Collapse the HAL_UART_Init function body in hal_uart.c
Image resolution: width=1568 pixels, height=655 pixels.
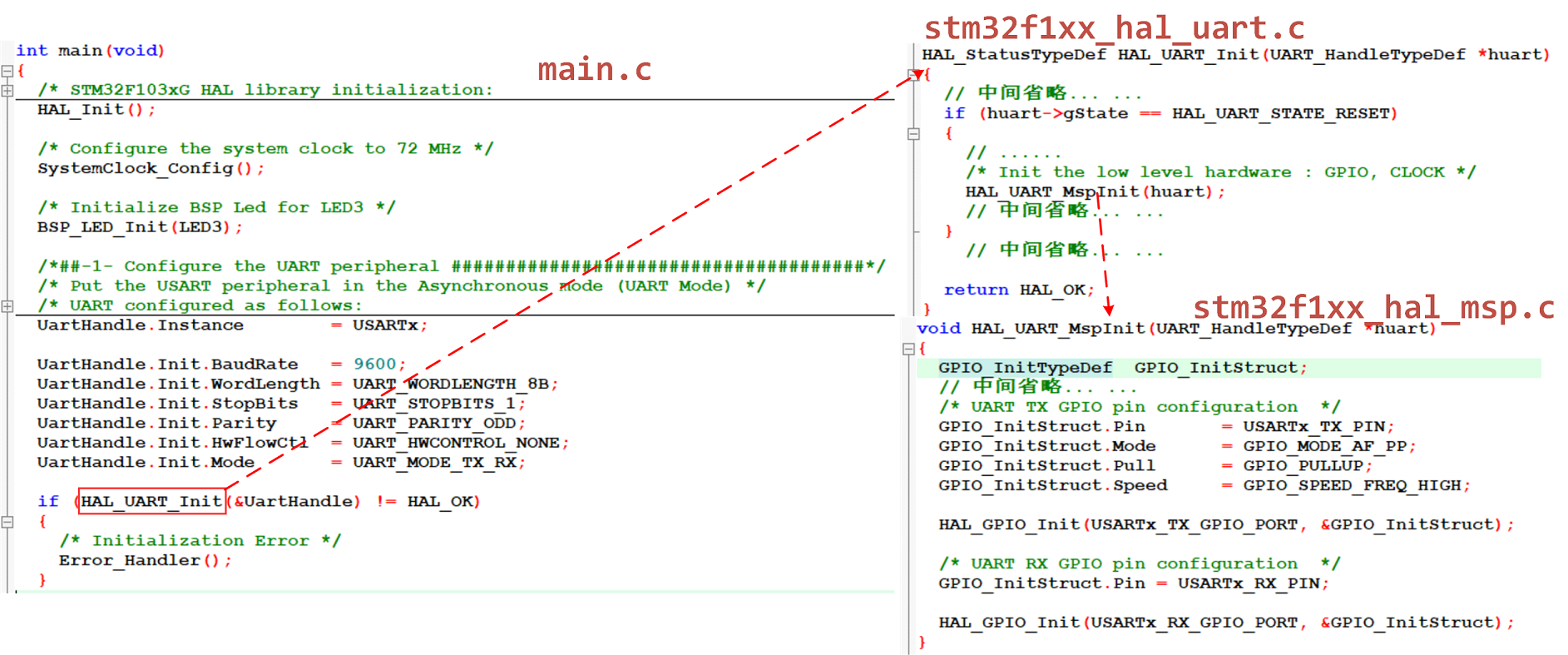[x=915, y=74]
